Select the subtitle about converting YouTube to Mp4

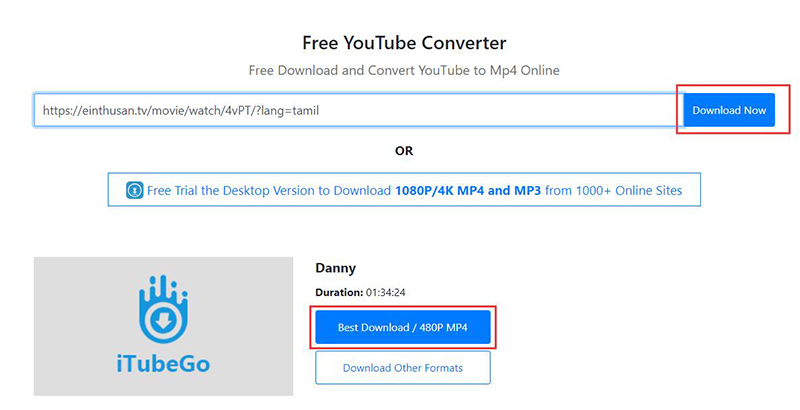click(404, 70)
